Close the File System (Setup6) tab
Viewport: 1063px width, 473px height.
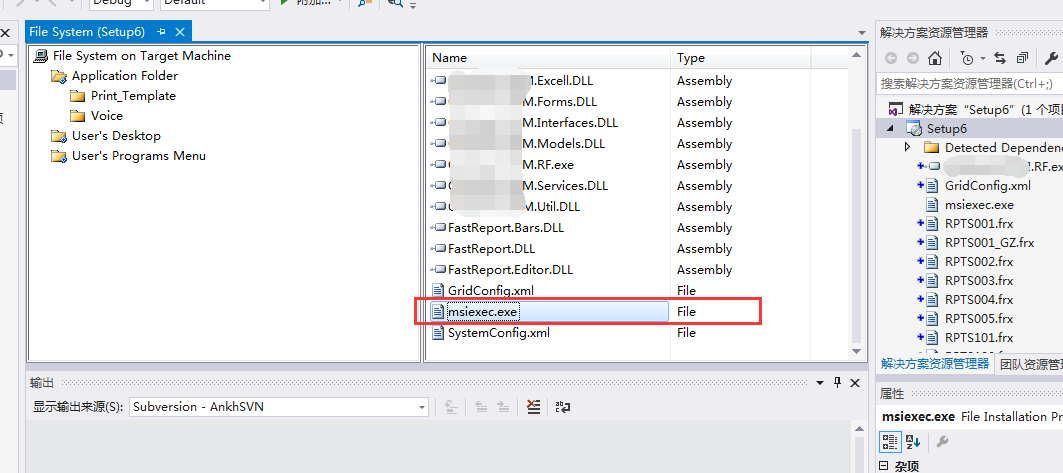pos(180,32)
